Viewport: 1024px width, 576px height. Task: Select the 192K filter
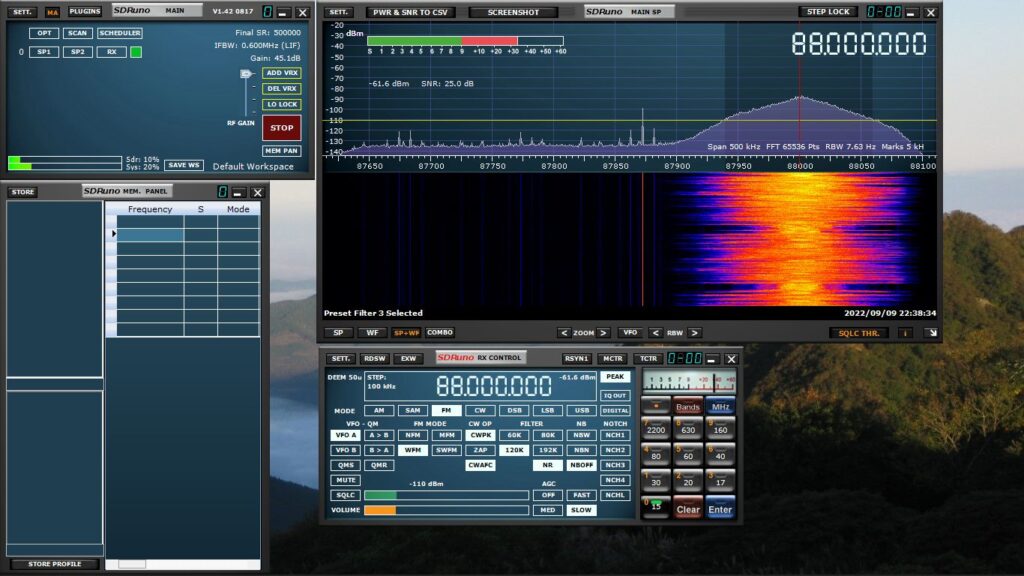(547, 450)
